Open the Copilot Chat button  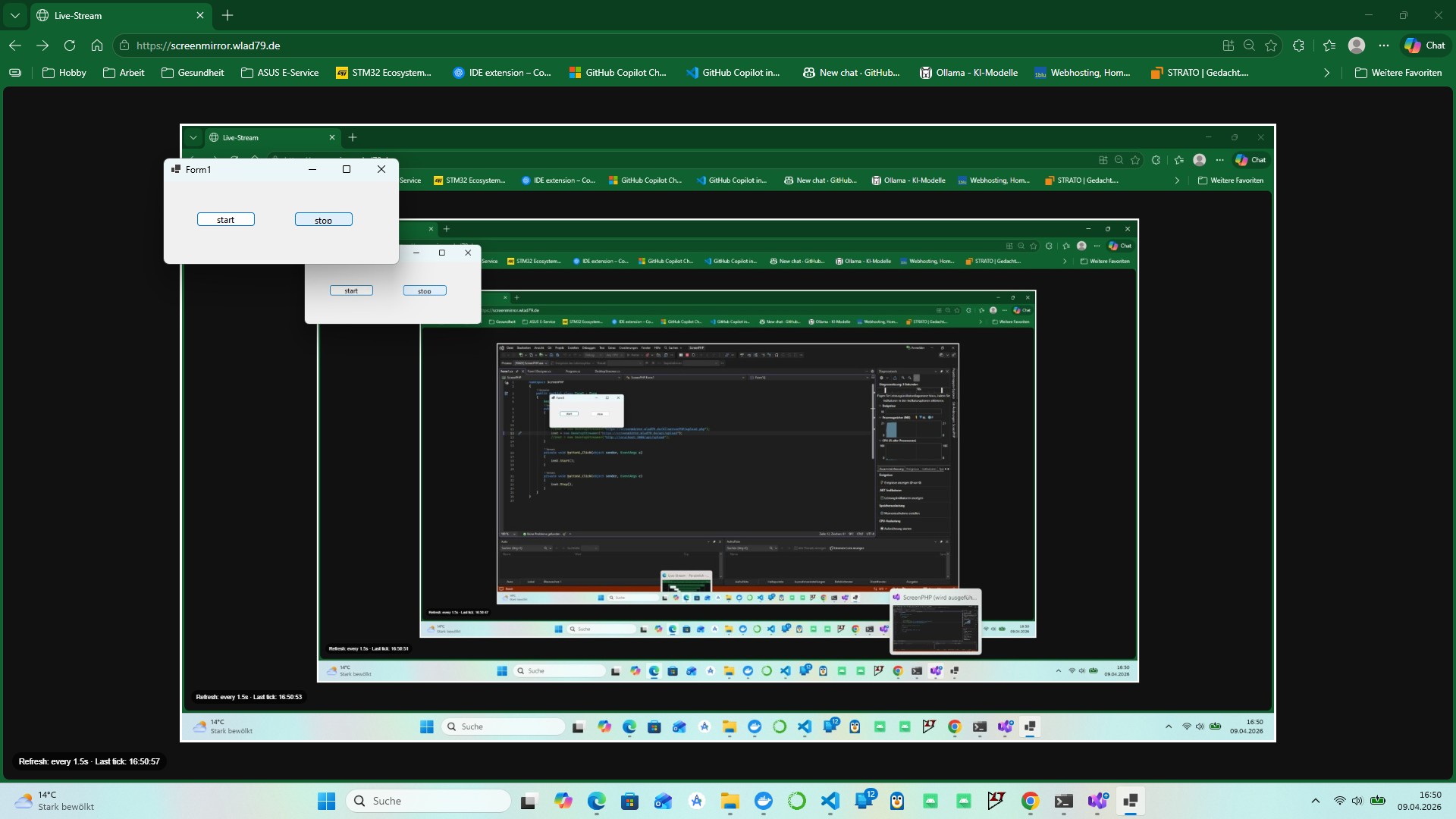tap(1425, 45)
